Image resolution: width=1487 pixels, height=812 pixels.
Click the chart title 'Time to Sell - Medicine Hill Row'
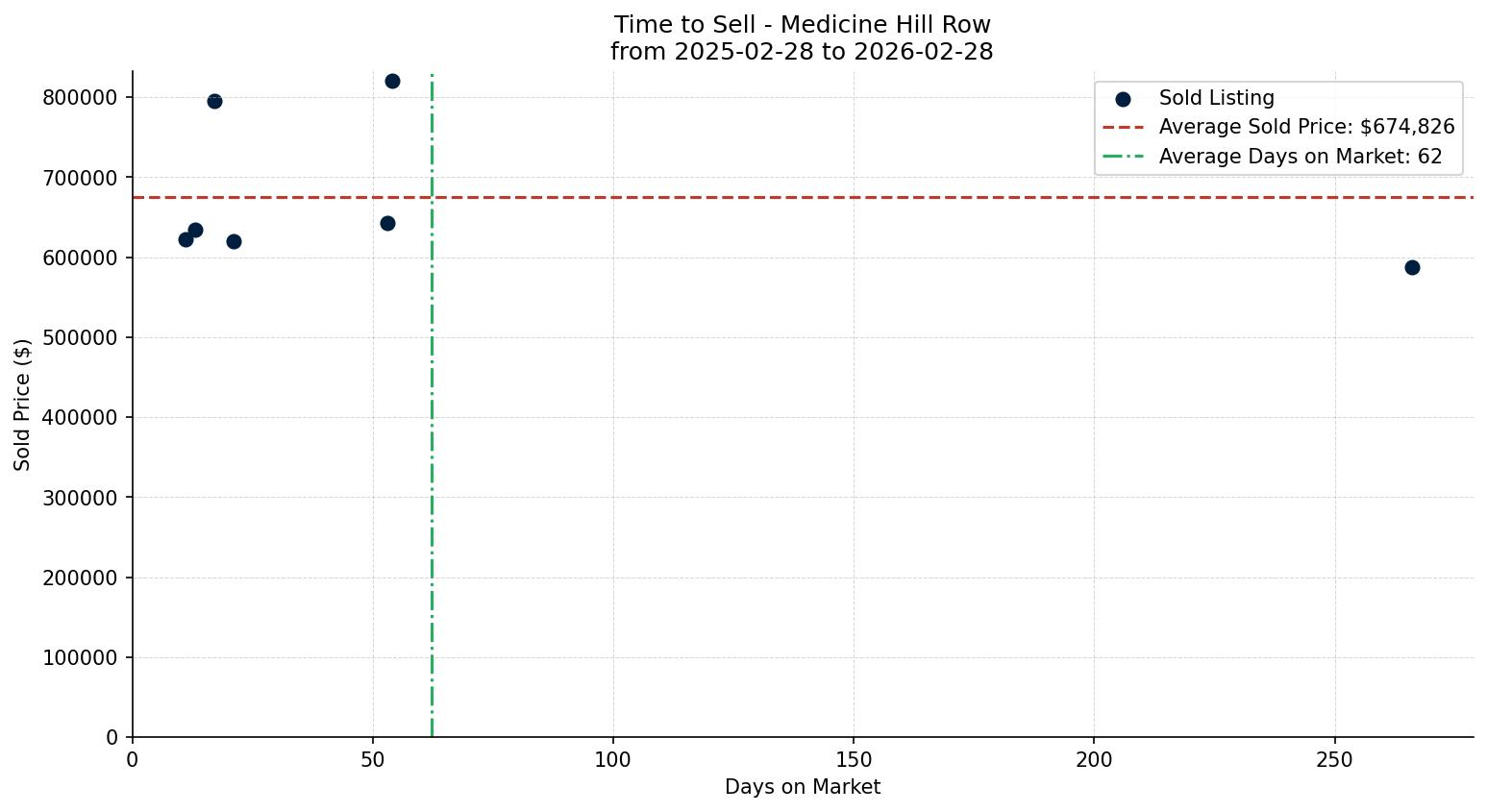pyautogui.click(x=802, y=25)
